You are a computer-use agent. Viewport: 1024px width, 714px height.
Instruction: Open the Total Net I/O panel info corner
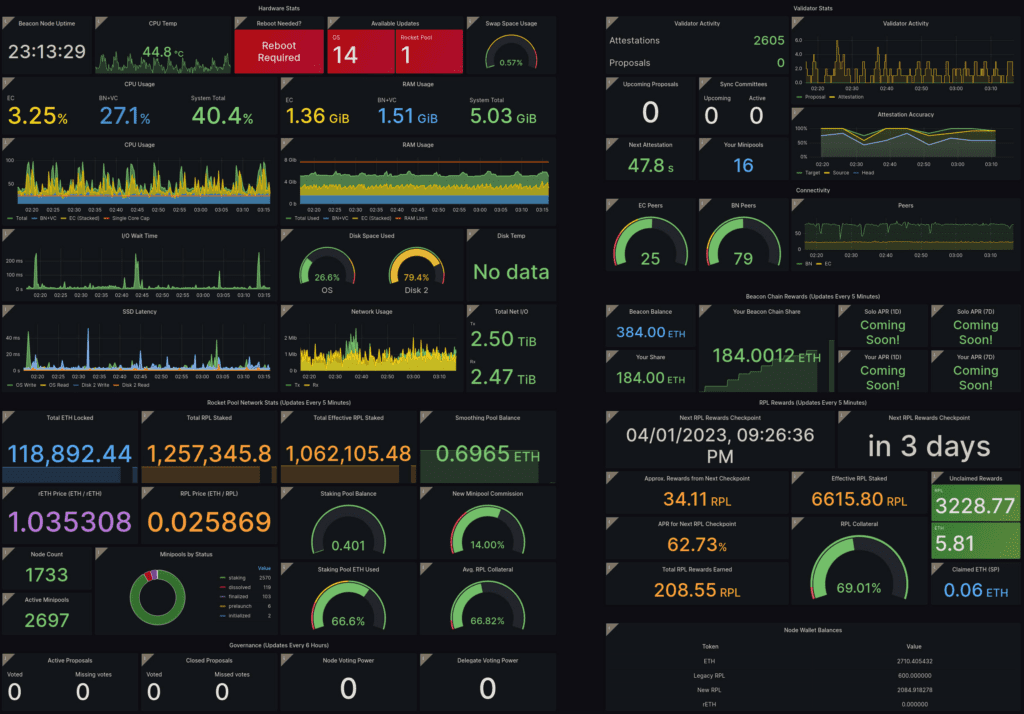(472, 310)
